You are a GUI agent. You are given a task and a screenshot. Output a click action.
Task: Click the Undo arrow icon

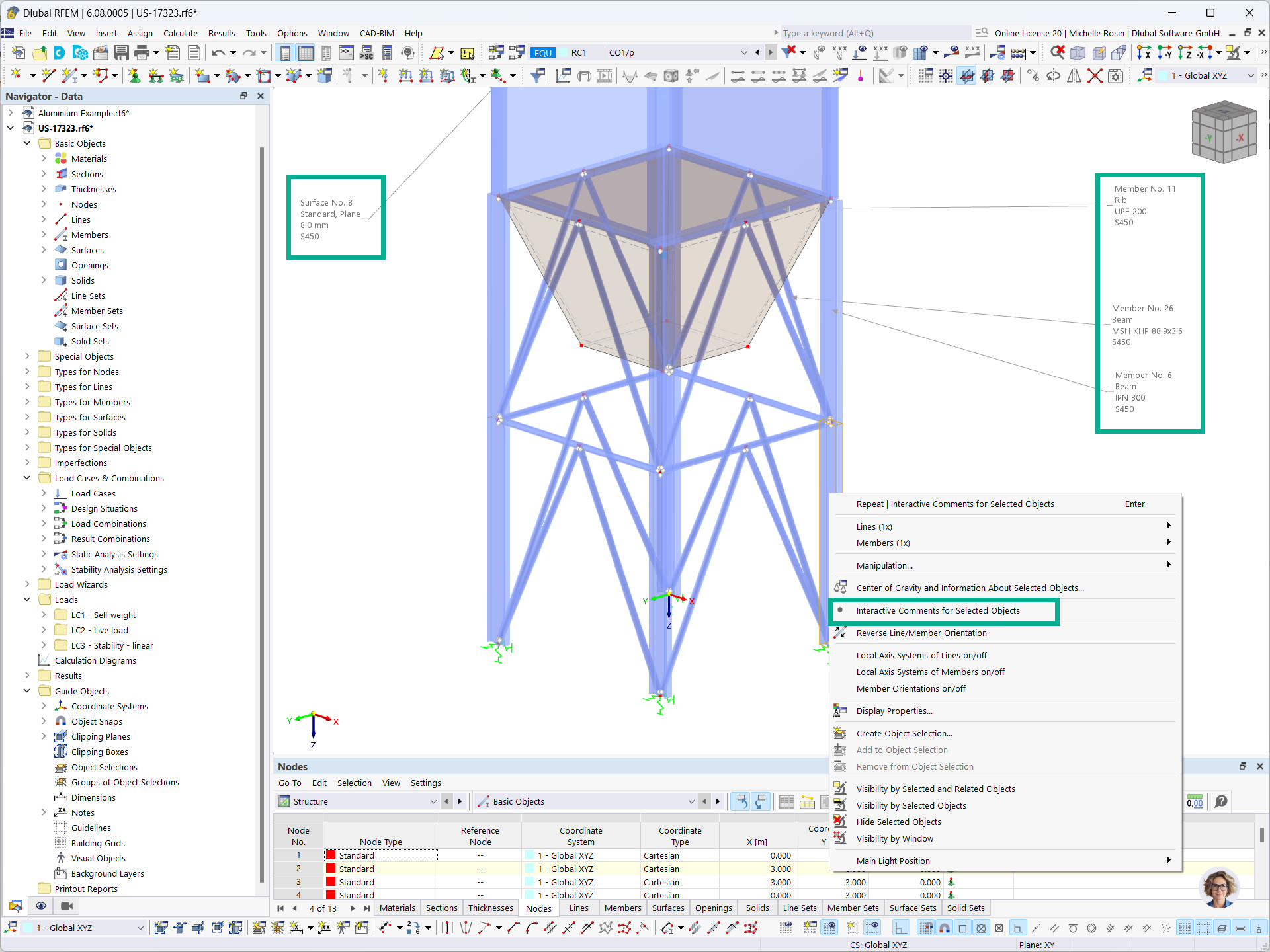tap(218, 53)
